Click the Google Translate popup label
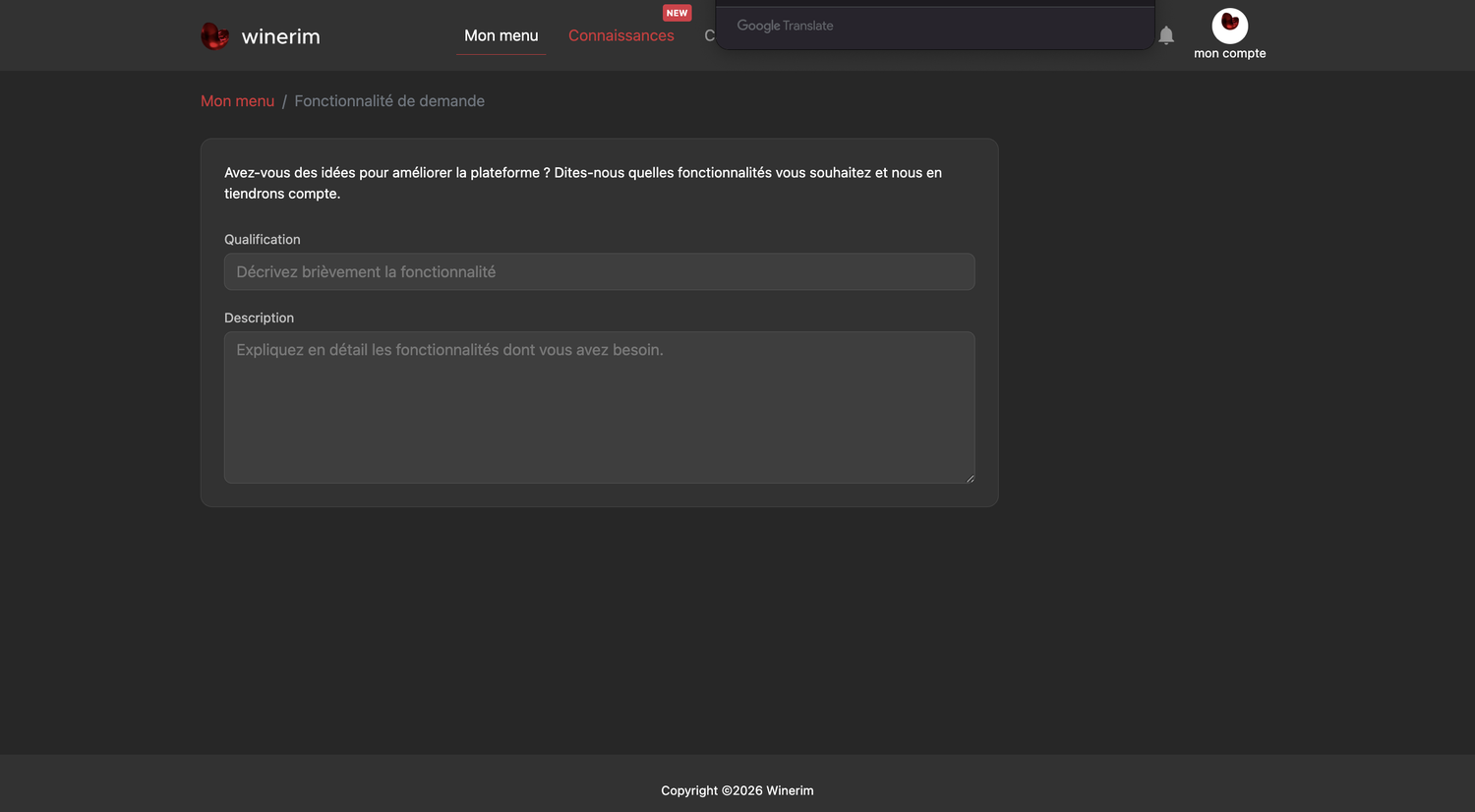Screen dimensions: 1475x812 785,26
